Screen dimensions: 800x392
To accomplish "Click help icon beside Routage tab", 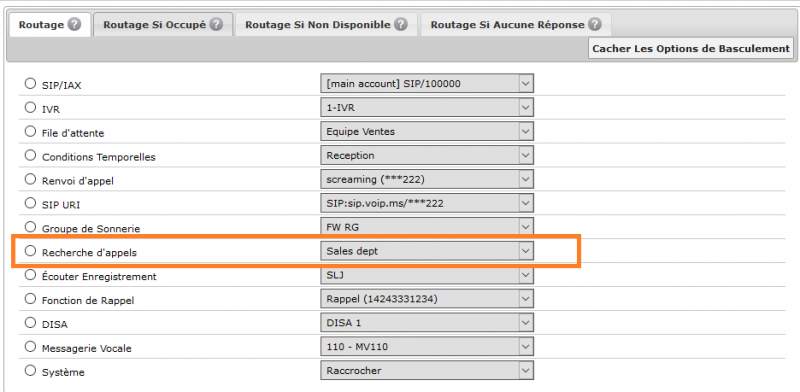I will pos(74,24).
